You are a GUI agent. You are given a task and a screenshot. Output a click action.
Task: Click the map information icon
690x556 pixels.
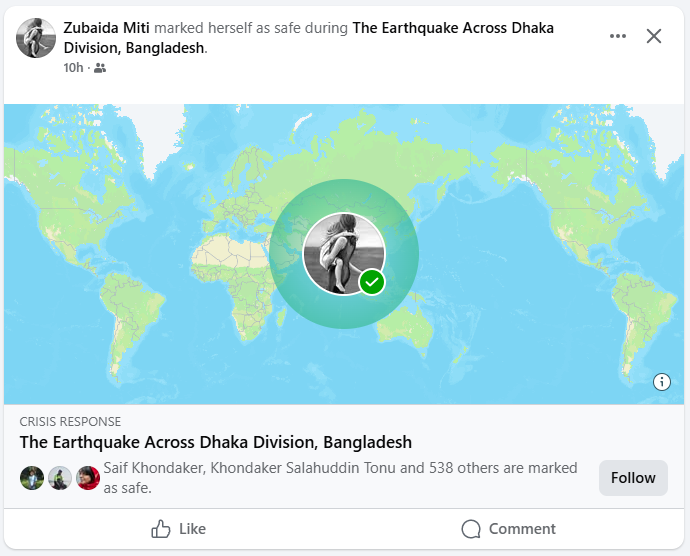click(x=662, y=381)
